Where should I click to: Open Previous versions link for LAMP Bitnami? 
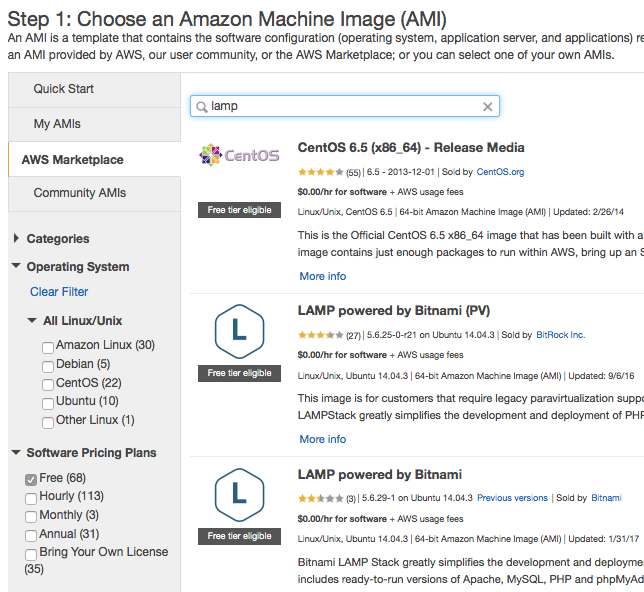512,498
